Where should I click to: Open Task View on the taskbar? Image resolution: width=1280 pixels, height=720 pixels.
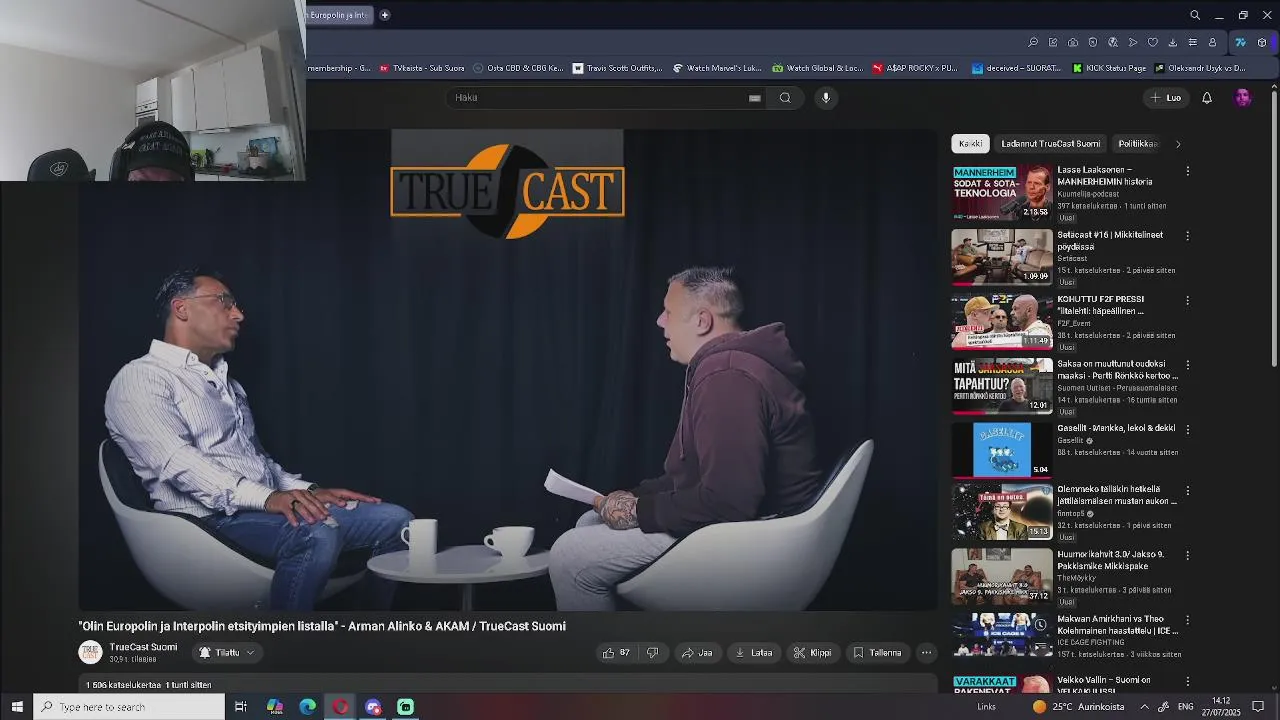click(241, 707)
